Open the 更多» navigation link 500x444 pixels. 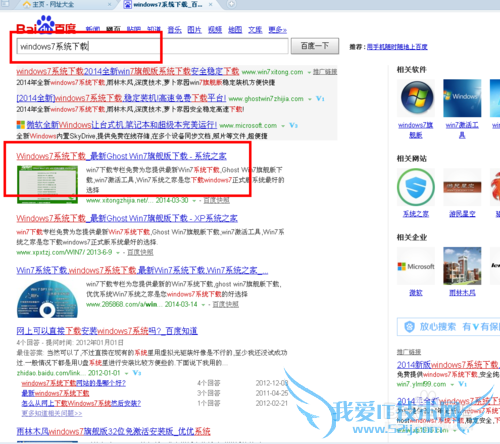coord(277,30)
